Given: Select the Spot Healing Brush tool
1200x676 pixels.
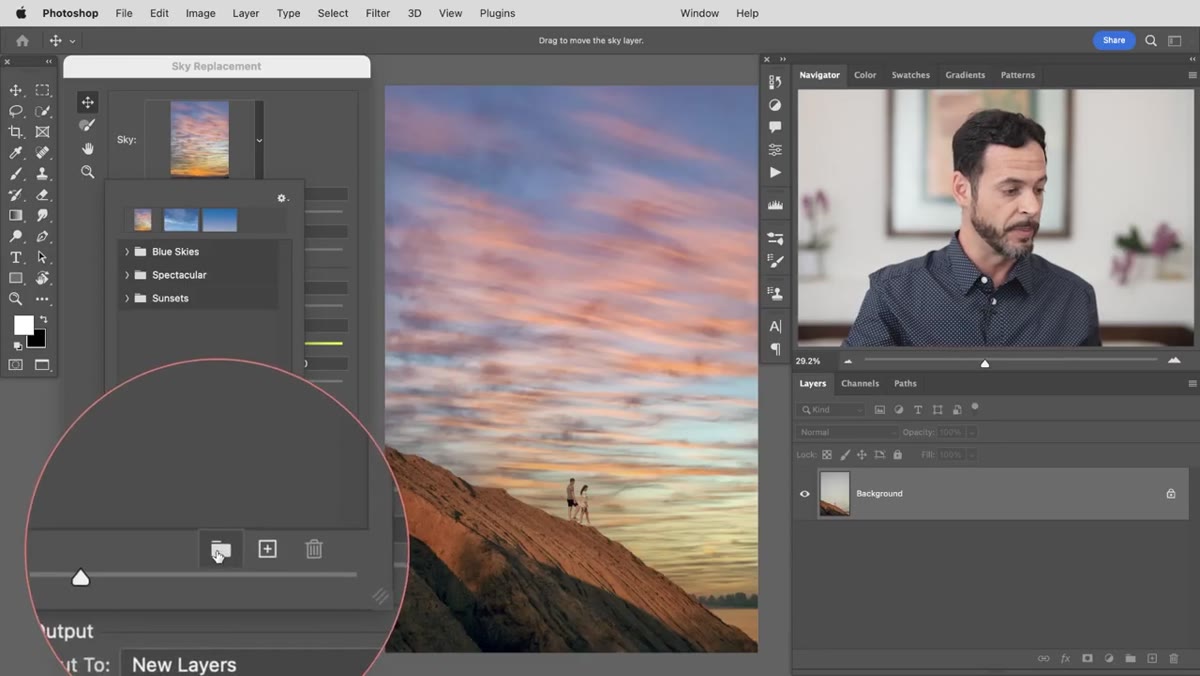Looking at the screenshot, I should (43, 153).
